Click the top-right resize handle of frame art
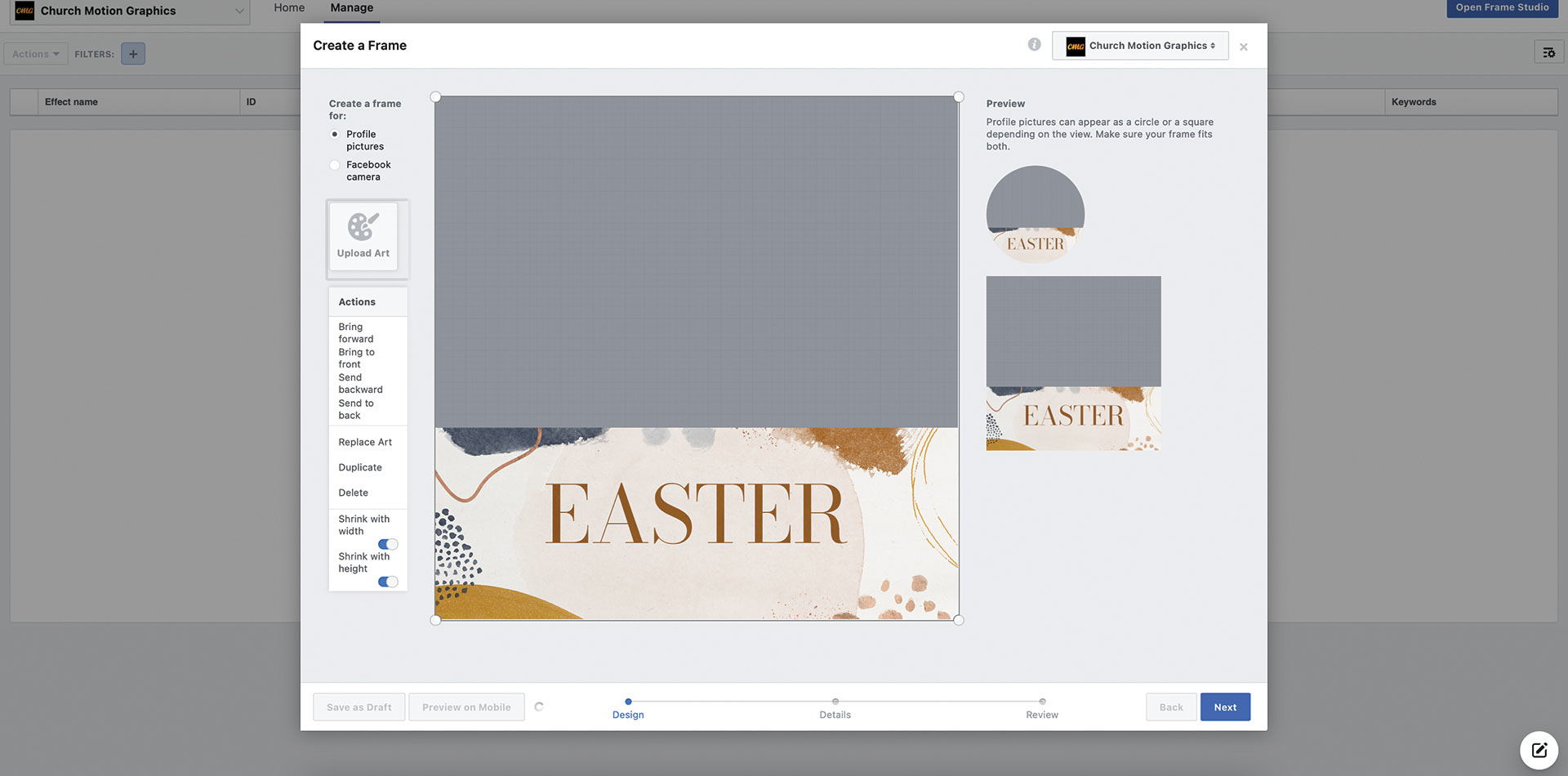The width and height of the screenshot is (1568, 776). click(959, 97)
